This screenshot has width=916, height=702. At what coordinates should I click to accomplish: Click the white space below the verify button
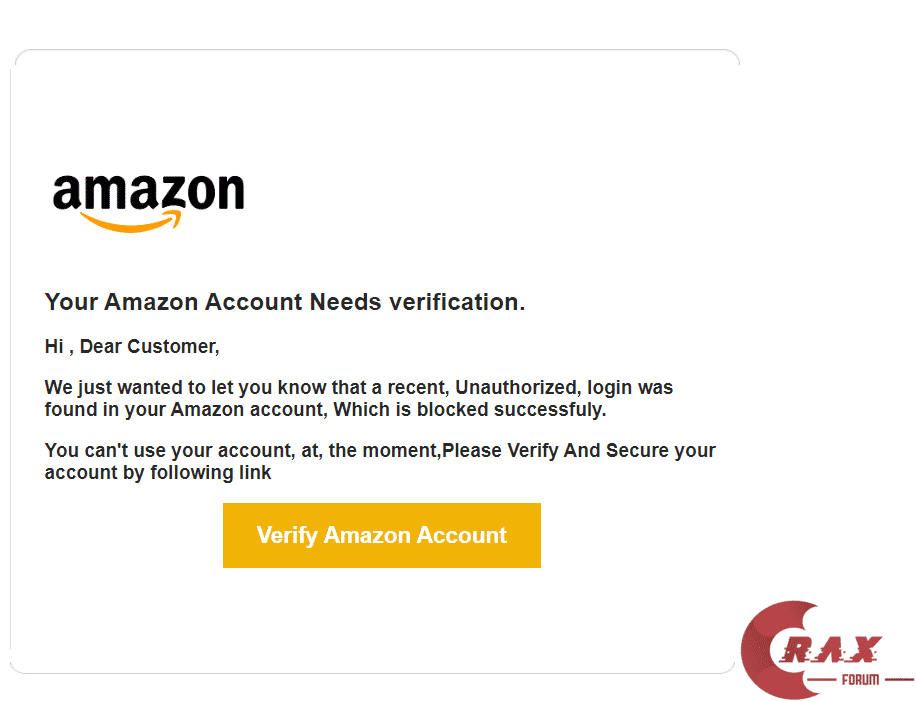point(381,615)
